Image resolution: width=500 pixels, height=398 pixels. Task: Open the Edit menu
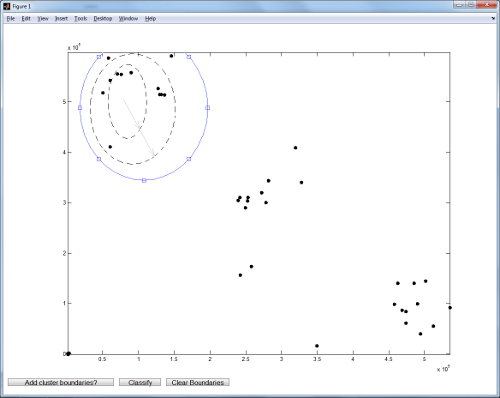[x=26, y=19]
